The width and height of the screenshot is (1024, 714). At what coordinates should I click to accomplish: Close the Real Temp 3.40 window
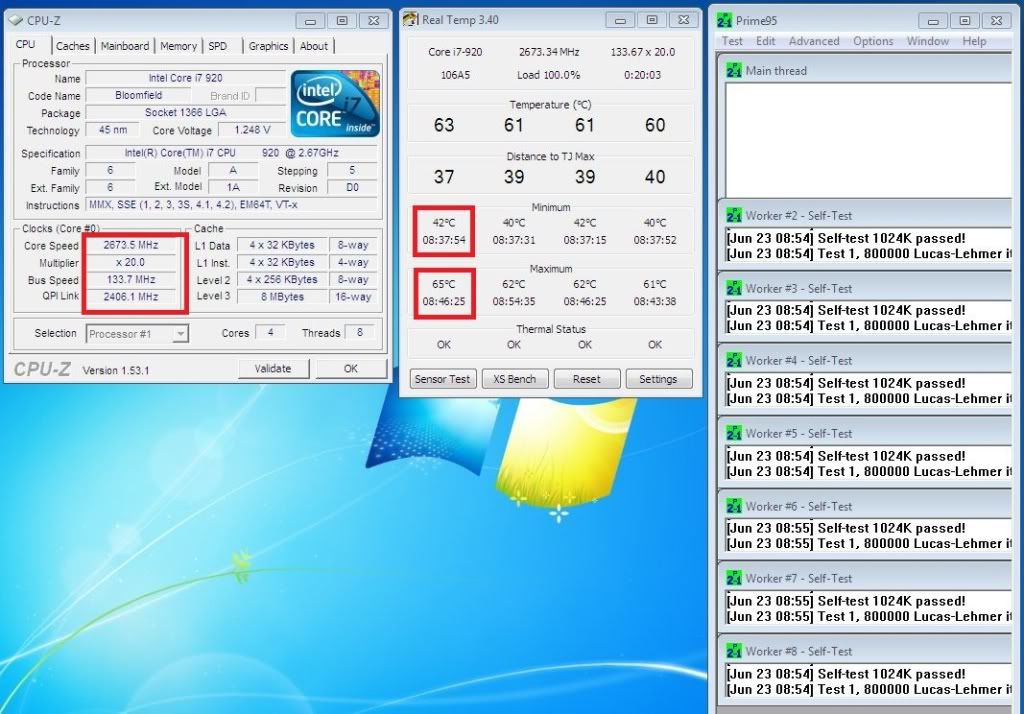click(x=683, y=20)
